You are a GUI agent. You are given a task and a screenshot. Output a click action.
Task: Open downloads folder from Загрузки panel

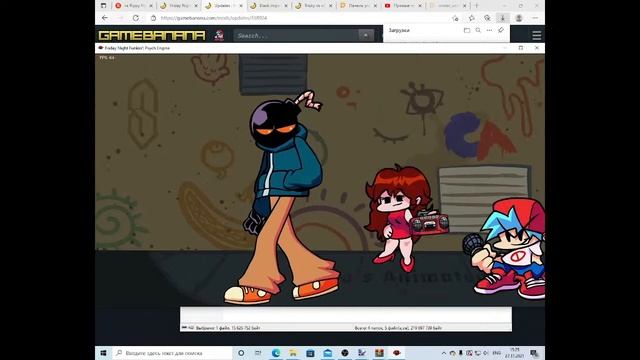pos(467,30)
